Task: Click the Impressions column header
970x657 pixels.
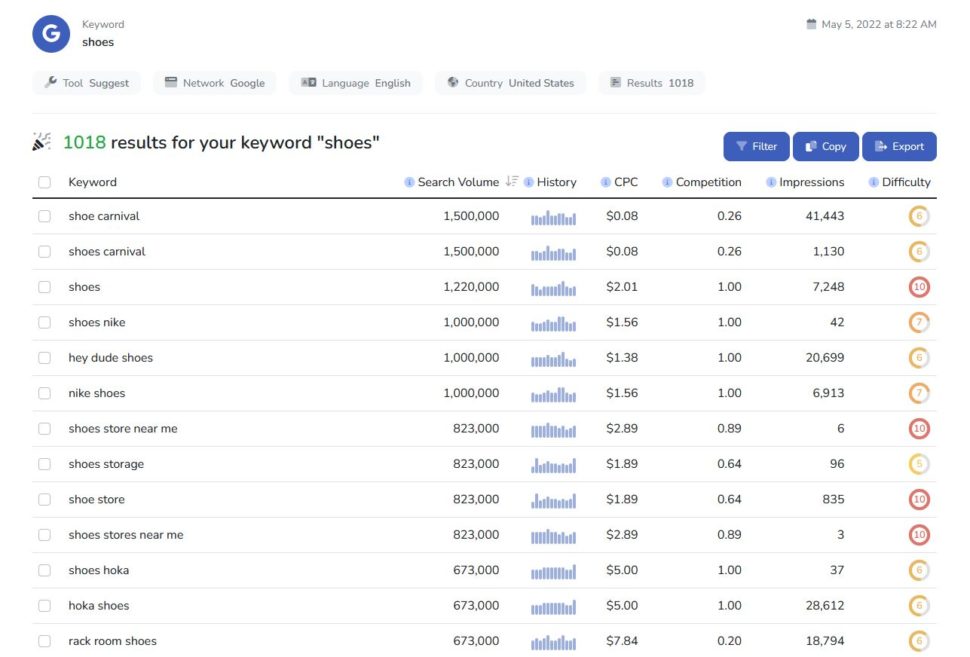Action: (x=812, y=182)
